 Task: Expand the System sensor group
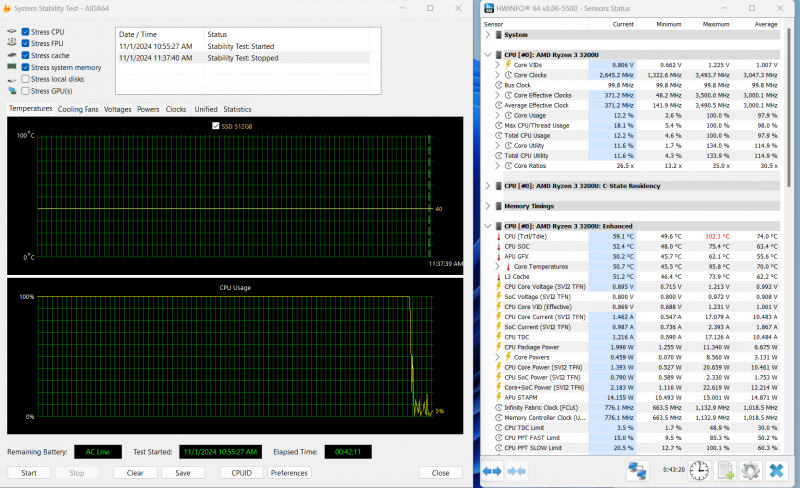pyautogui.click(x=488, y=35)
